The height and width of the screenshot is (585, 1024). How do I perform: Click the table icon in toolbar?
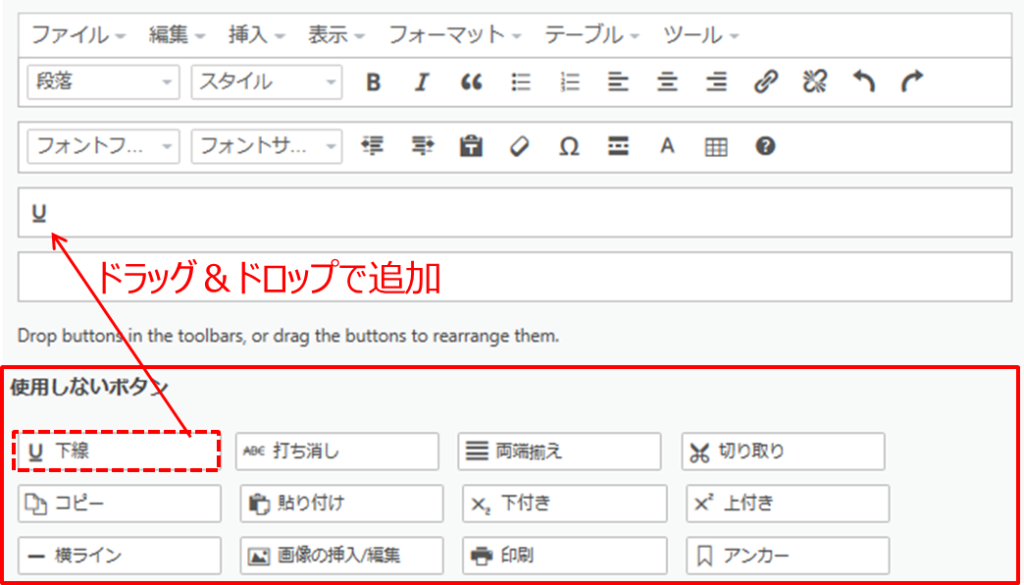[x=716, y=147]
